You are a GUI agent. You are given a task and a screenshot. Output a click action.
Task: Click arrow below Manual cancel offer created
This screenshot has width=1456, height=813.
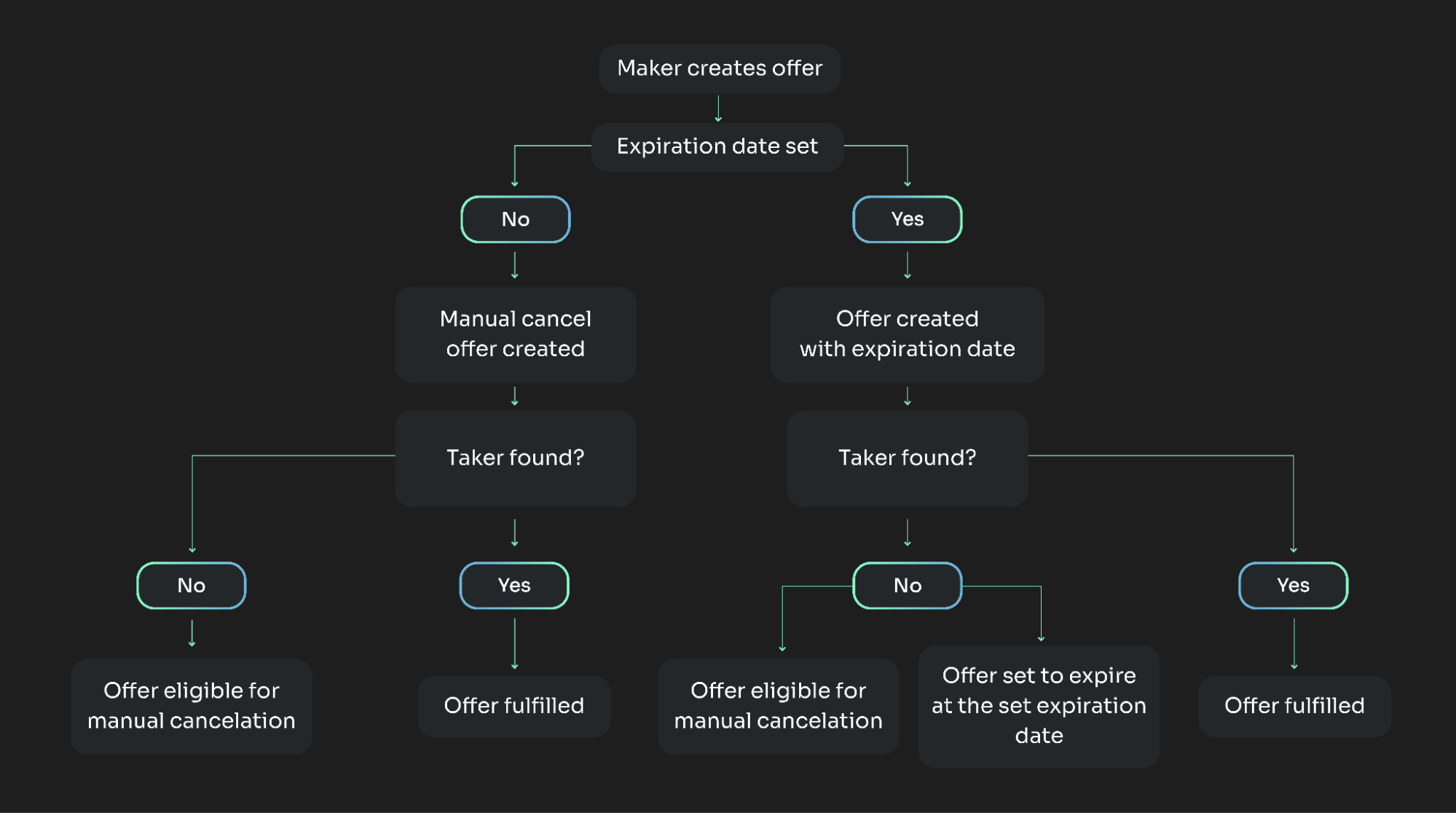(x=515, y=396)
